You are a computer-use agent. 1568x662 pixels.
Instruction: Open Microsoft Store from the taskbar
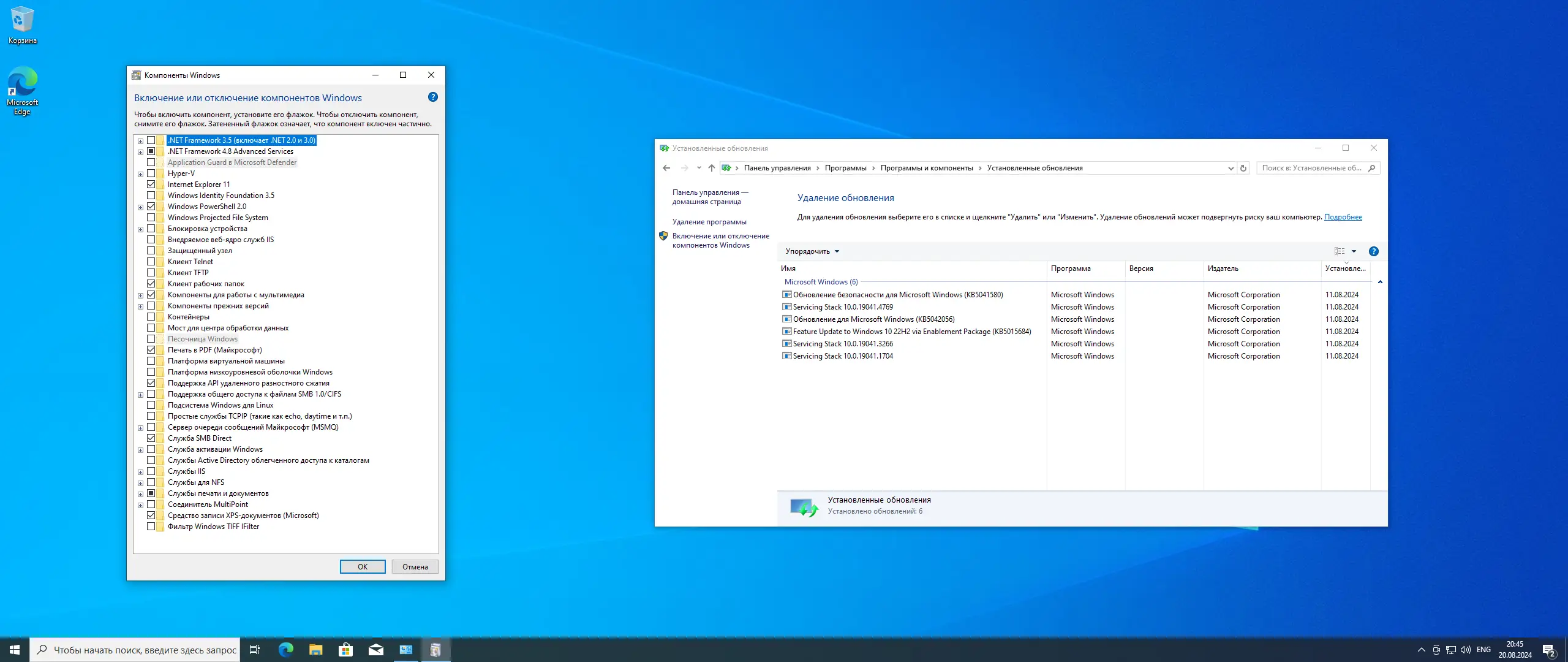pos(346,650)
